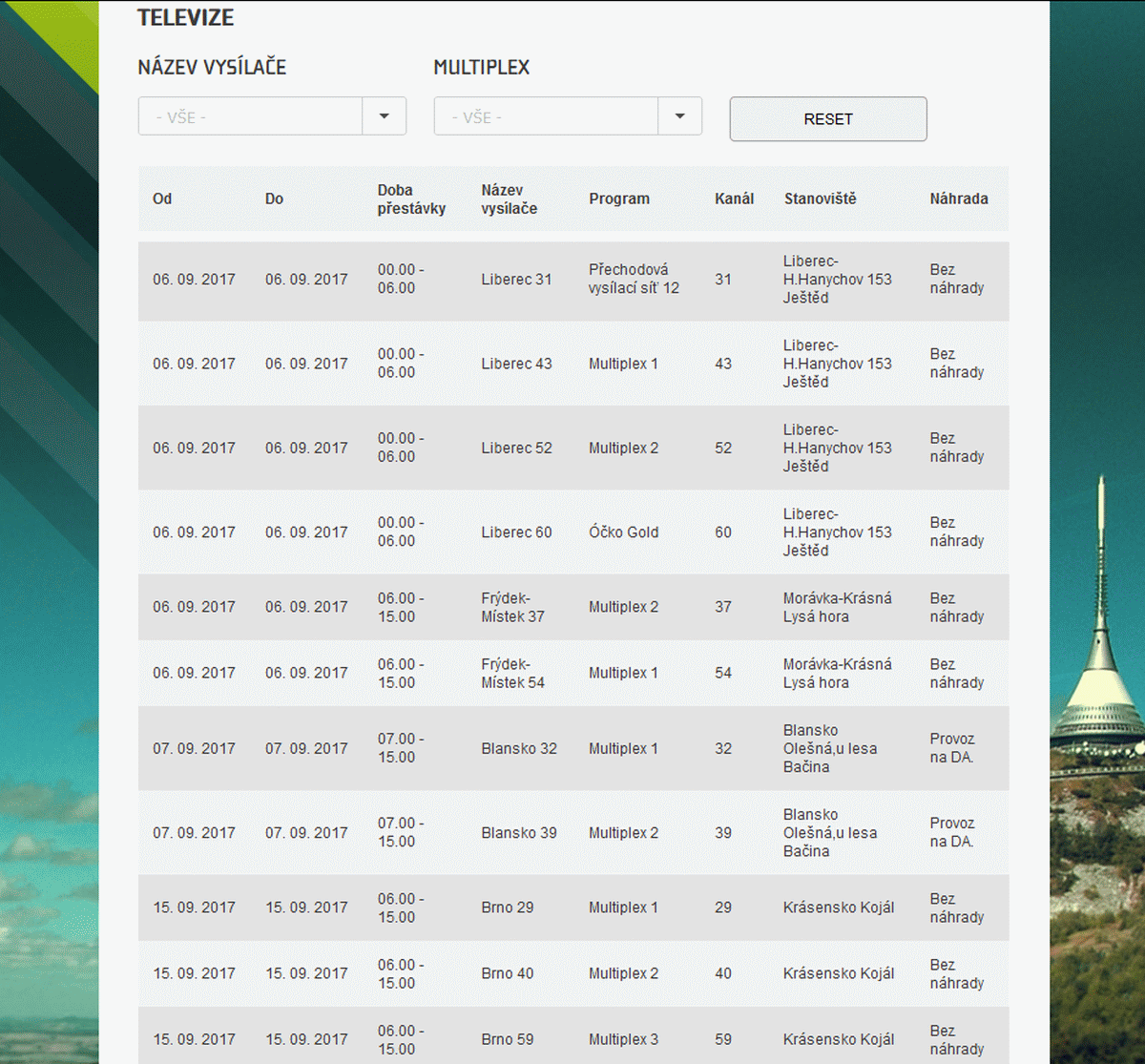Click the Název vysílače '- VŠE -' field
This screenshot has width=1145, height=1064.
pyautogui.click(x=250, y=116)
